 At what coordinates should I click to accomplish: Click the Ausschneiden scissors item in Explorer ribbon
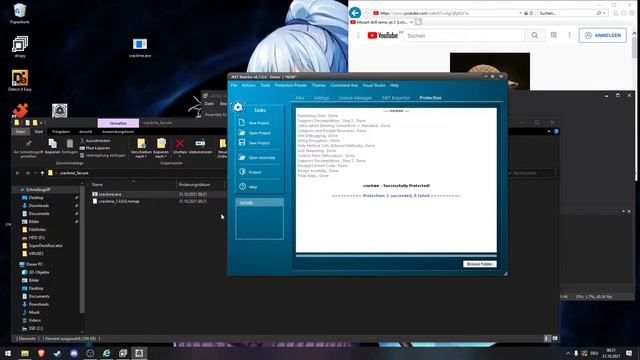95,140
